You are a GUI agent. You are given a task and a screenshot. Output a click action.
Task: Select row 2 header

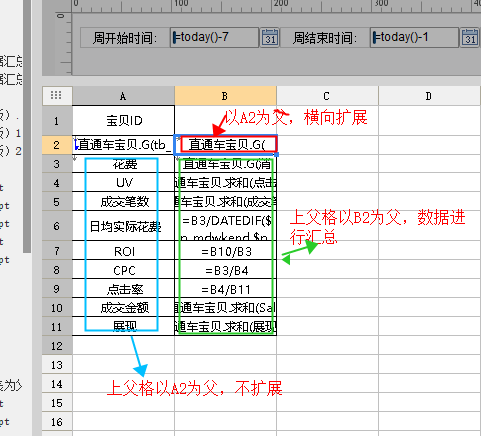pos(57,145)
